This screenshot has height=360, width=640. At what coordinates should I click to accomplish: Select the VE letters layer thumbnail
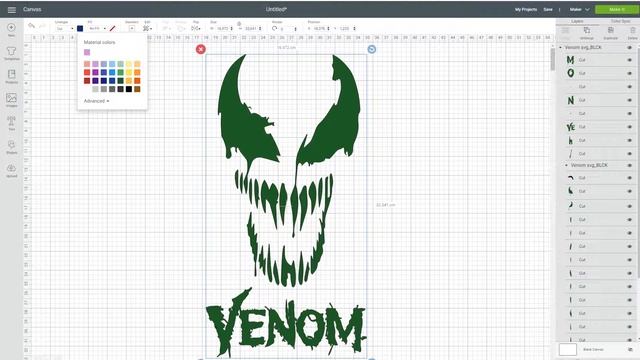click(570, 127)
